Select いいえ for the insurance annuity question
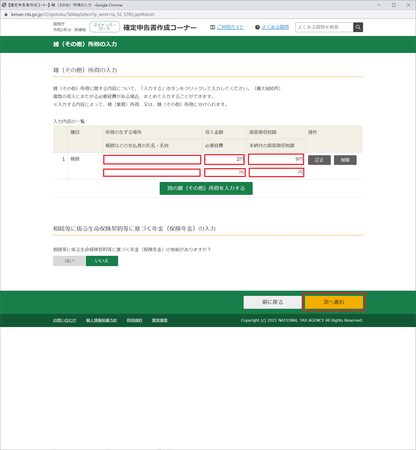The image size is (416, 450). tap(102, 261)
